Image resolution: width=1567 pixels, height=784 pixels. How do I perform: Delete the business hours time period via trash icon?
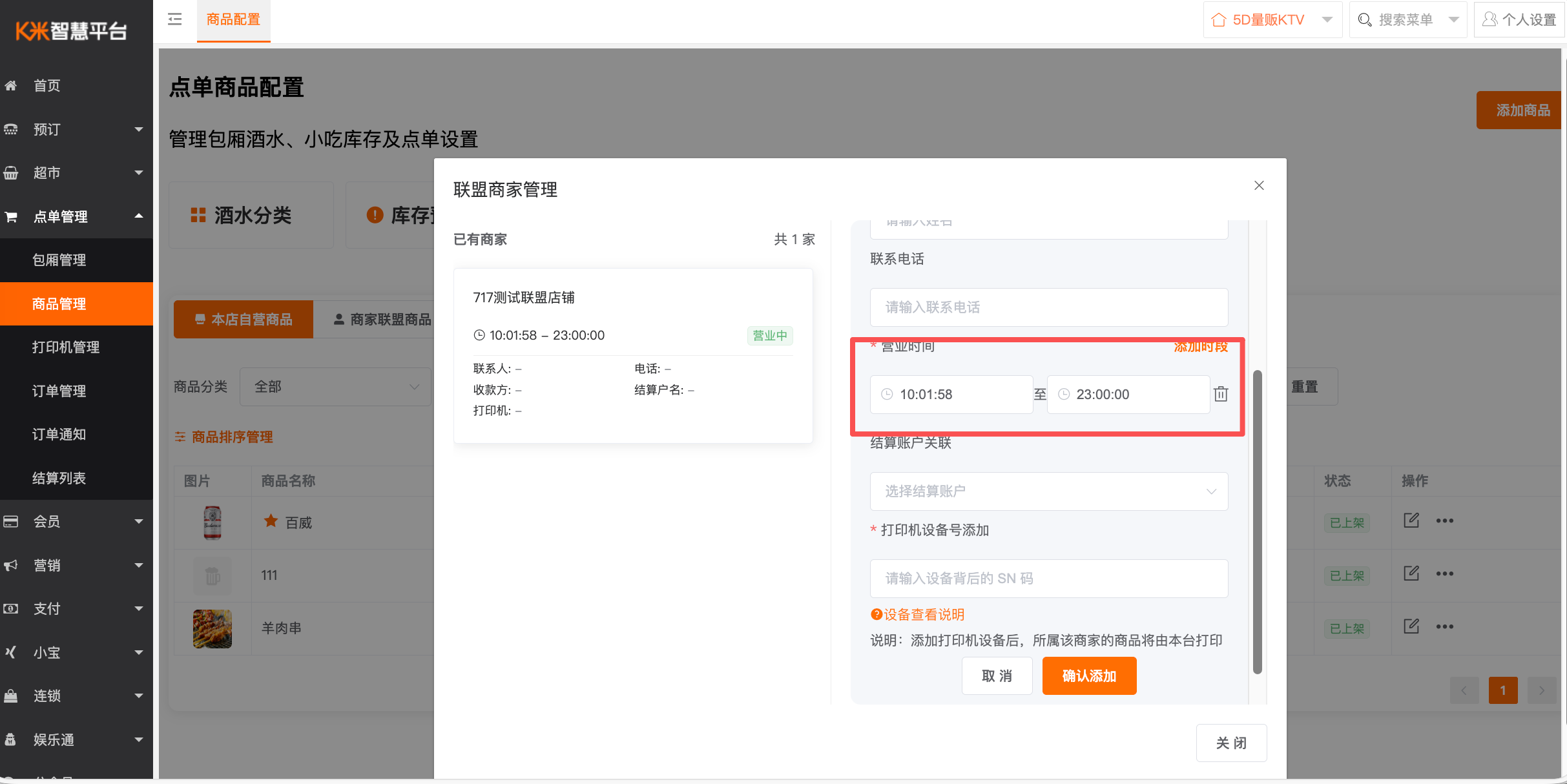click(1221, 394)
